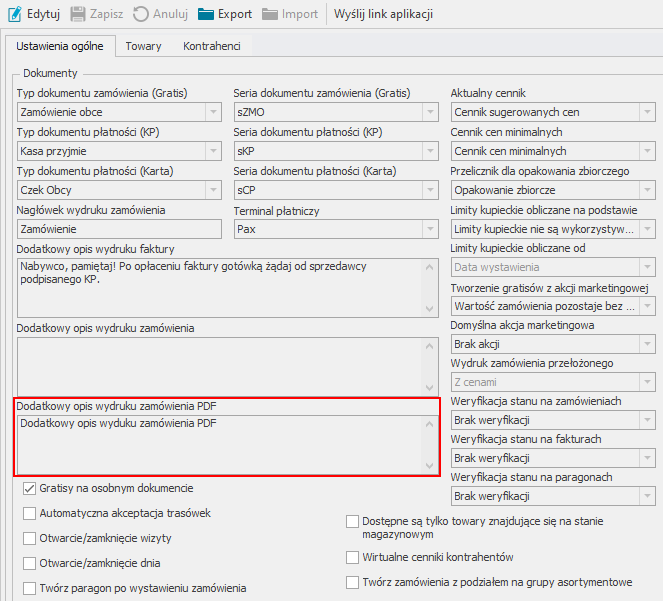This screenshot has width=663, height=601.
Task: Toggle Otwarcie/zamknięcie dnia checkbox
Action: click(29, 563)
